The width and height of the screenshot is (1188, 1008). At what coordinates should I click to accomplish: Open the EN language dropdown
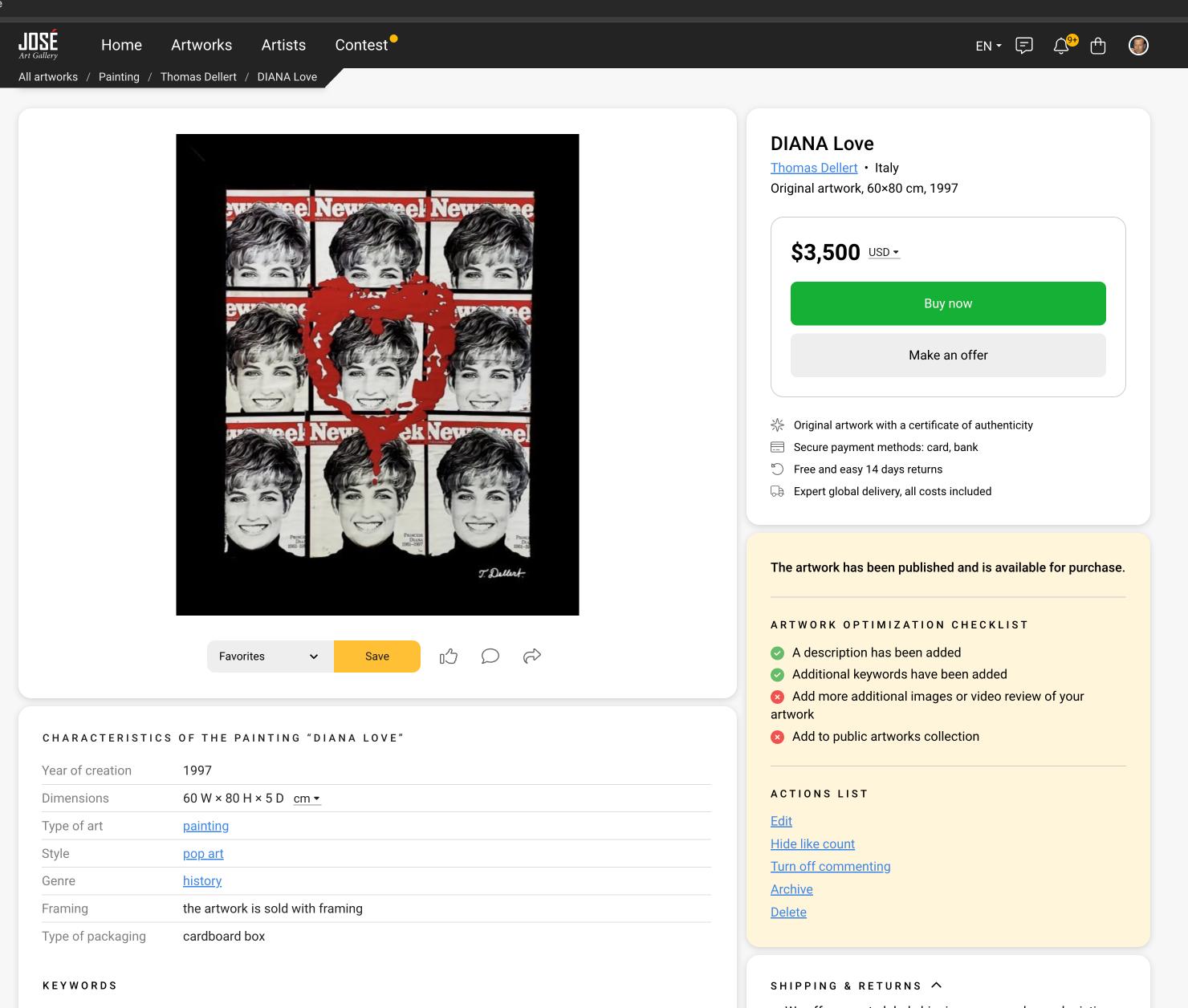[x=988, y=46]
